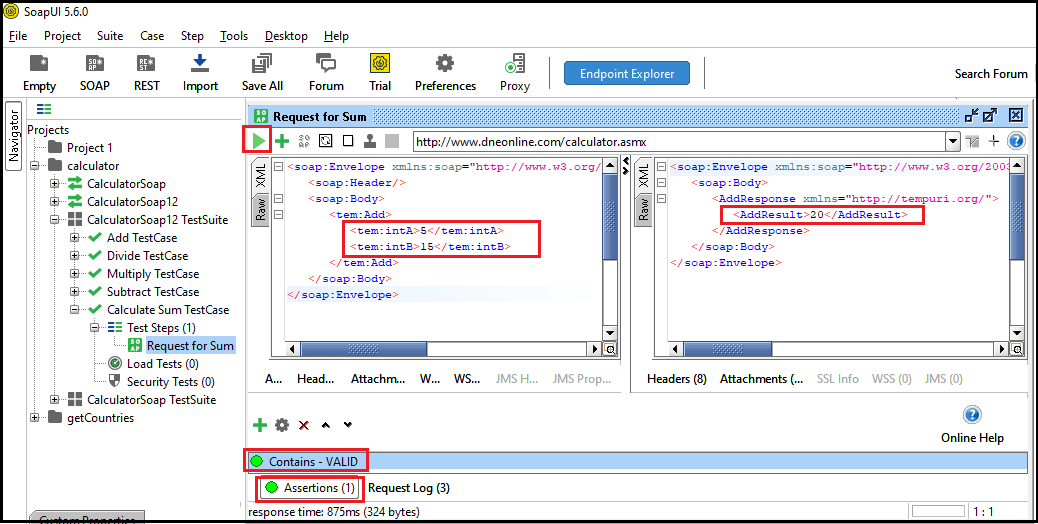Open the Help menu
1038x524 pixels.
click(x=336, y=36)
